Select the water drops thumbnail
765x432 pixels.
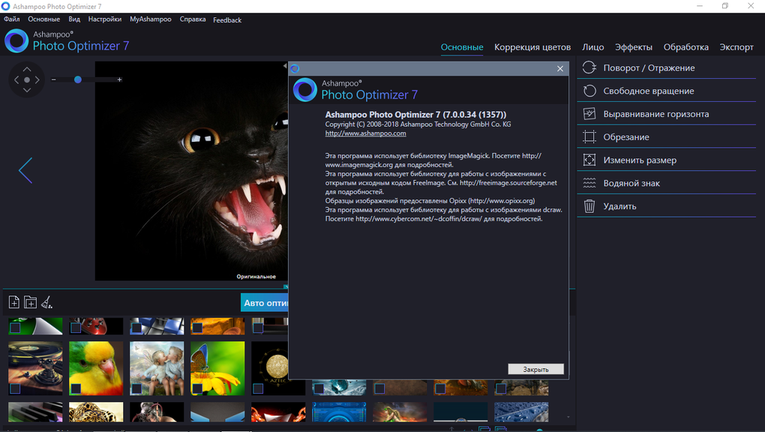coord(521,412)
